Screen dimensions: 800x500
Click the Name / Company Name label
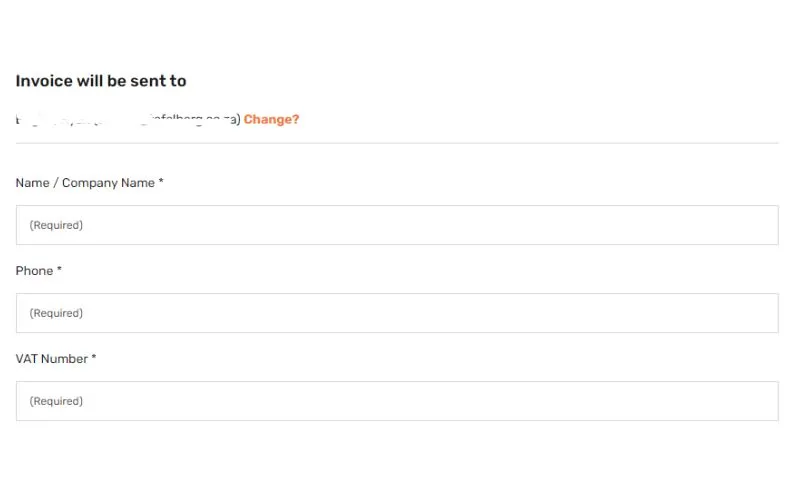(x=85, y=183)
